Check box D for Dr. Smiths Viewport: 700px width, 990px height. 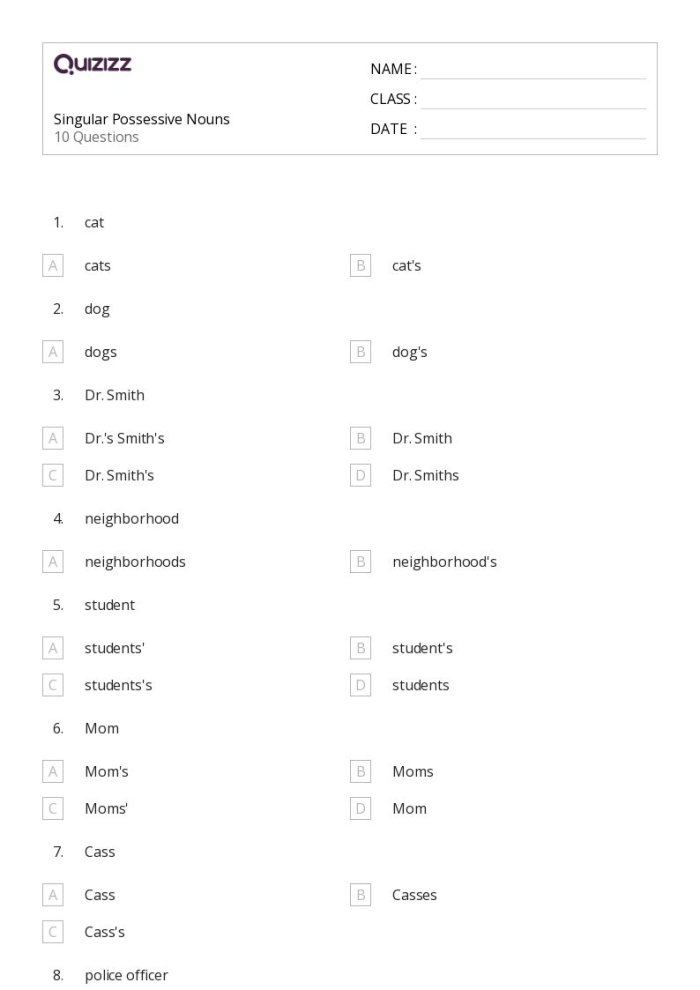pyautogui.click(x=361, y=475)
